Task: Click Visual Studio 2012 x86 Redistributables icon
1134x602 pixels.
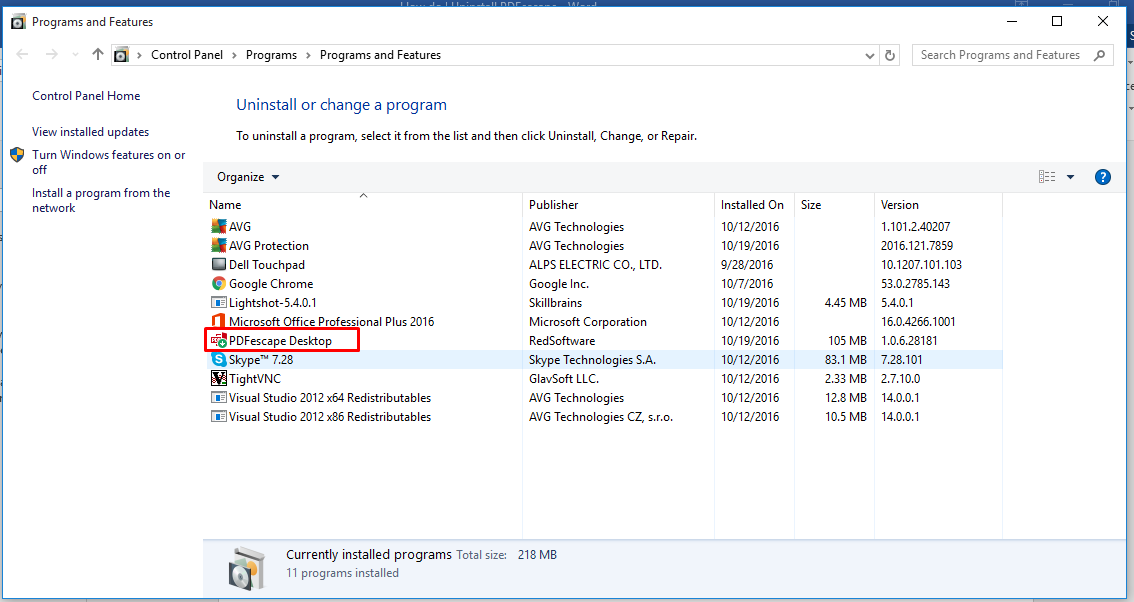Action: pos(218,416)
